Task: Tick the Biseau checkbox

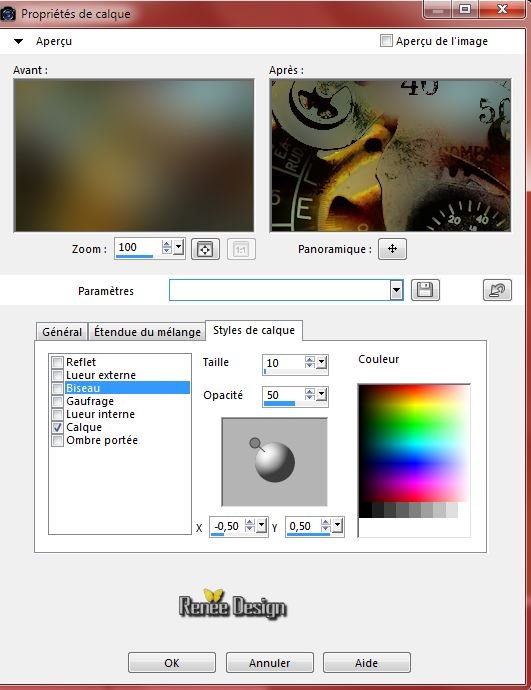Action: pos(58,388)
